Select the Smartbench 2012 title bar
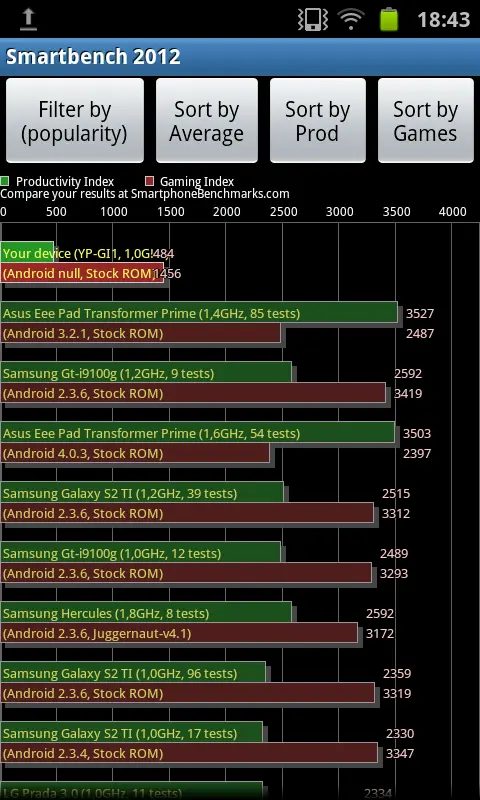The width and height of the screenshot is (480, 800). (240, 57)
